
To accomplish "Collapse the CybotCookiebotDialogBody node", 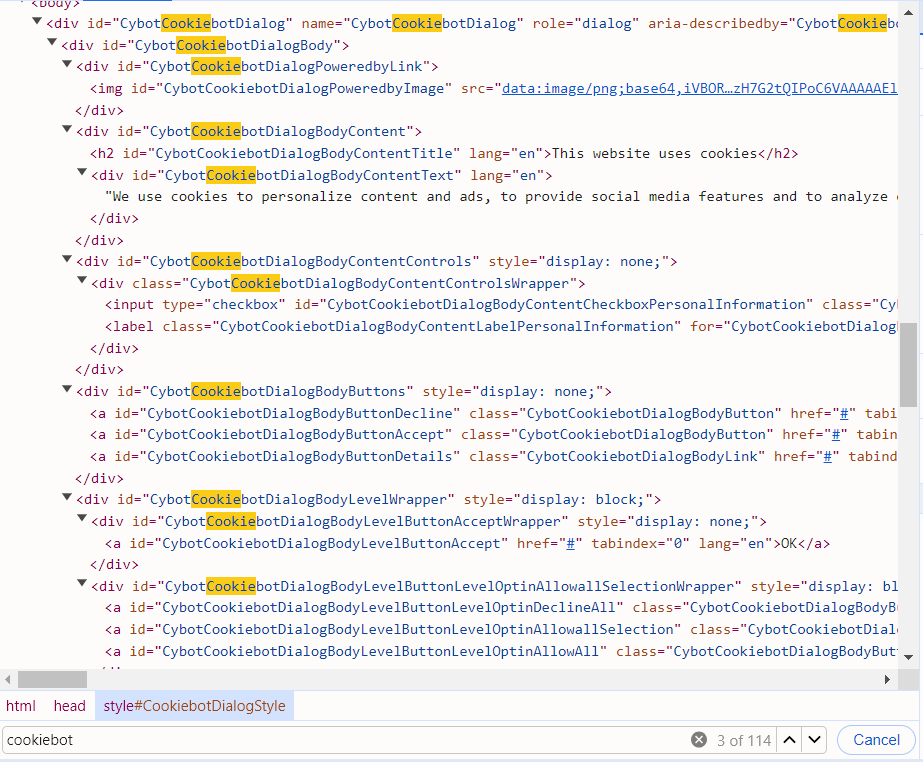I will click(x=52, y=44).
